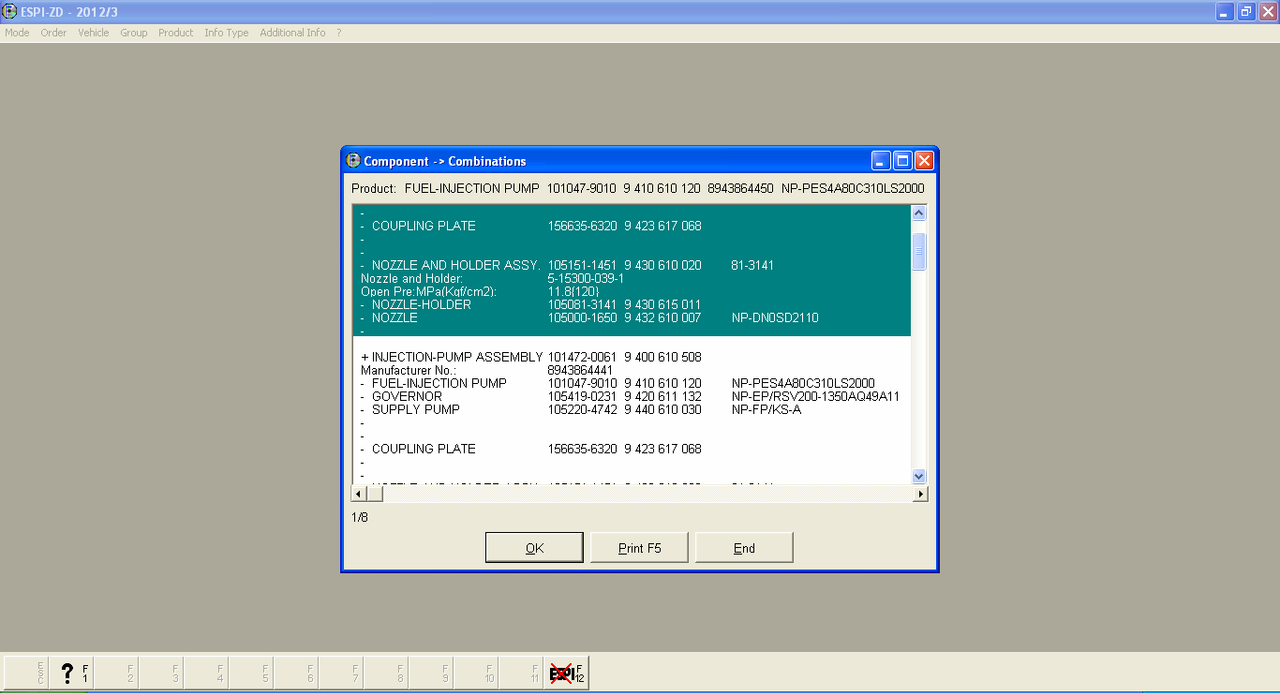Minimize the Component Combinations dialog
Image resolution: width=1280 pixels, height=693 pixels.
(881, 160)
